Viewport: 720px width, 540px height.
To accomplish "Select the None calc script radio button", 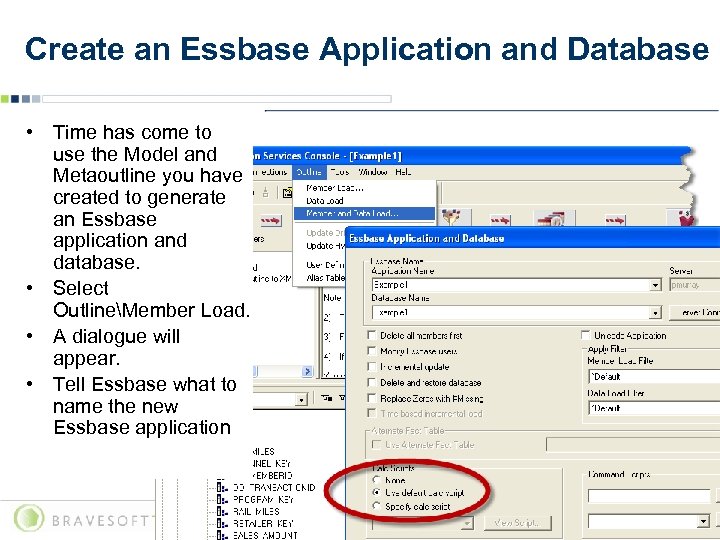I will [x=377, y=480].
